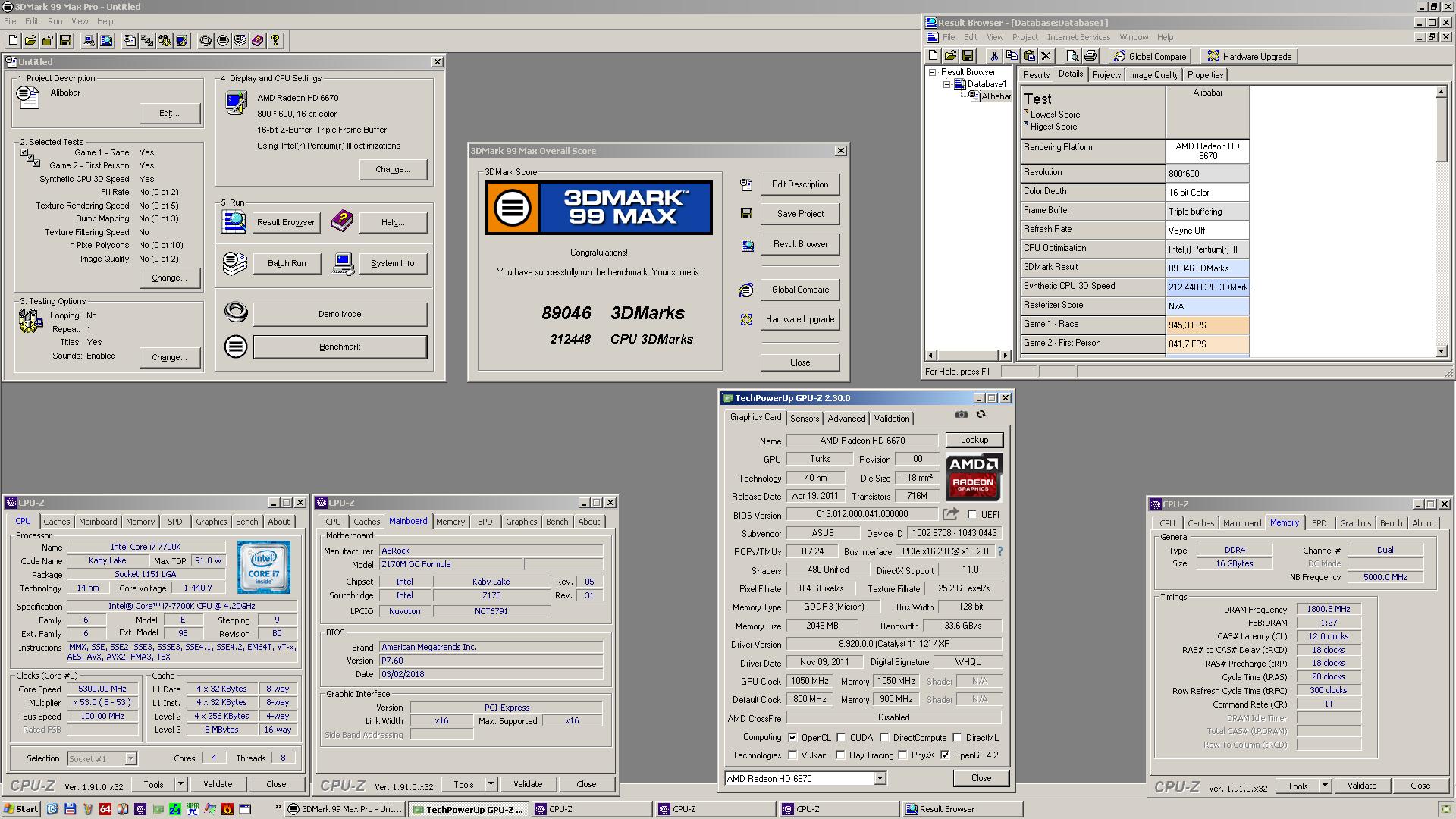This screenshot has width=1456, height=819.
Task: Click Super Pi quick launch icon in taskbar
Action: 192,809
